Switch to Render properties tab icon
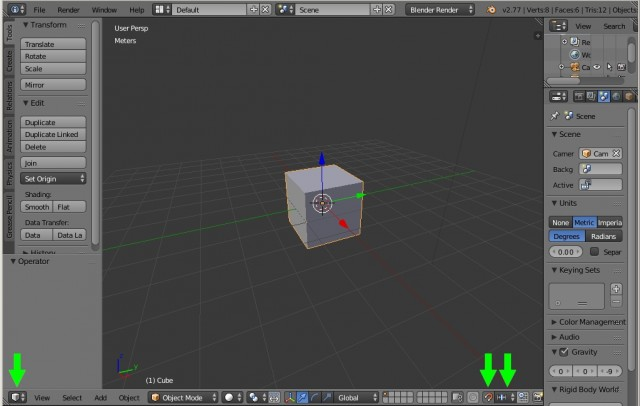This screenshot has width=640, height=406. (x=579, y=96)
